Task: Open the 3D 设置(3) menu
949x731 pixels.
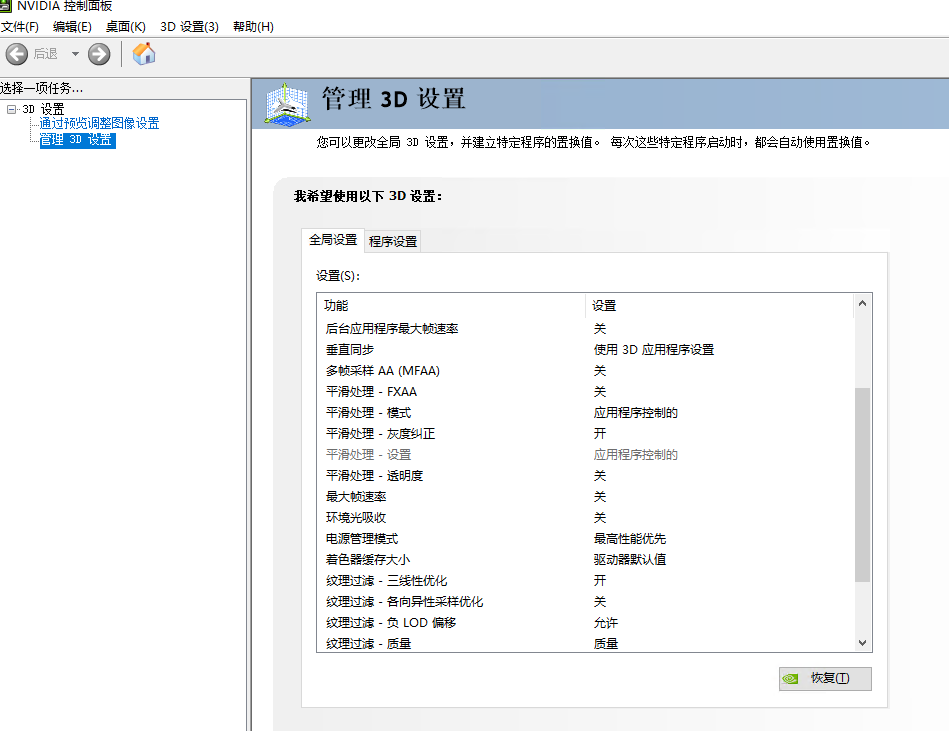Action: click(x=189, y=27)
